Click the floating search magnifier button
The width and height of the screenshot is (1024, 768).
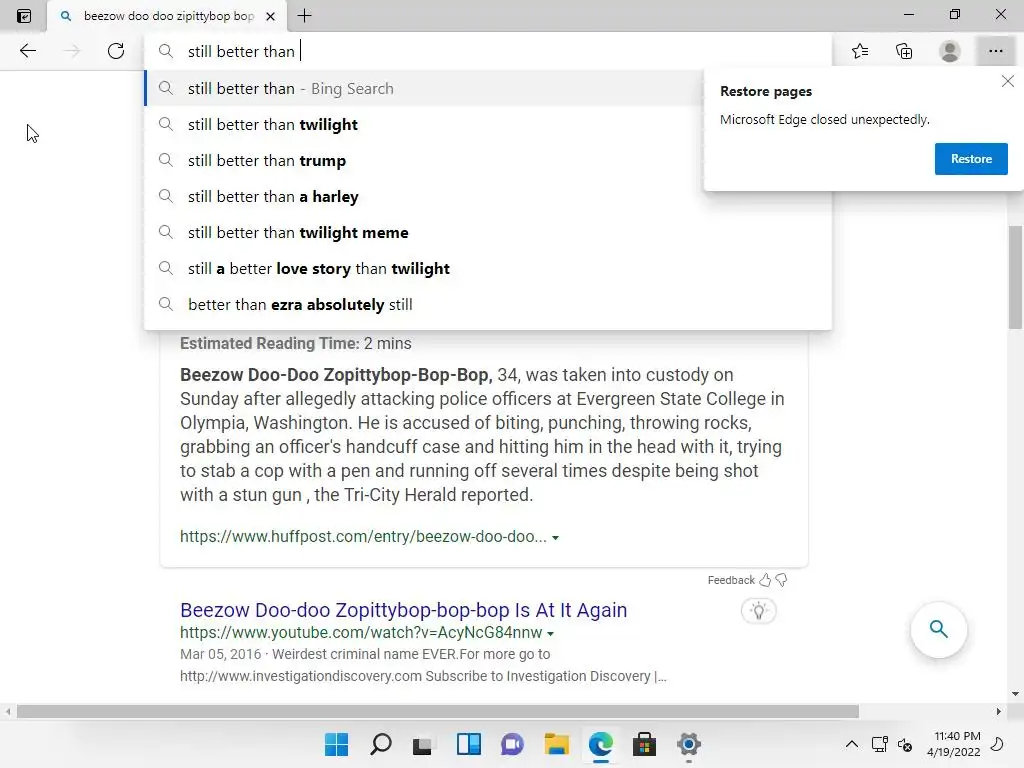click(x=938, y=629)
